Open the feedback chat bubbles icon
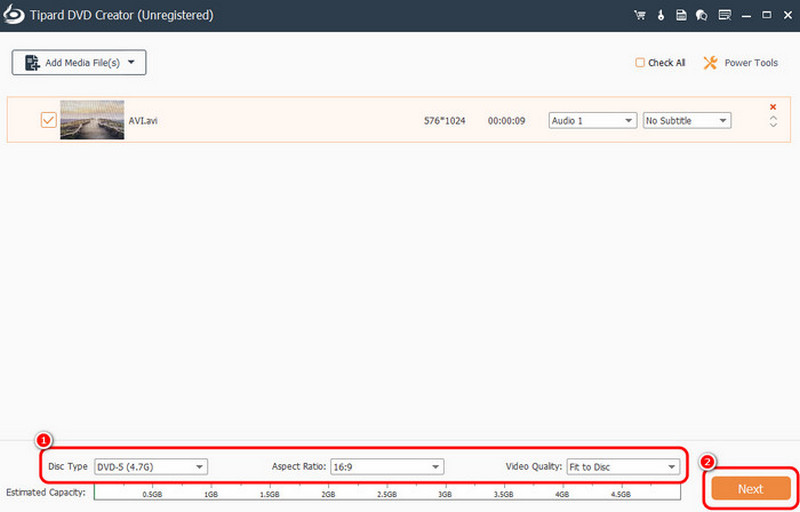 (702, 15)
